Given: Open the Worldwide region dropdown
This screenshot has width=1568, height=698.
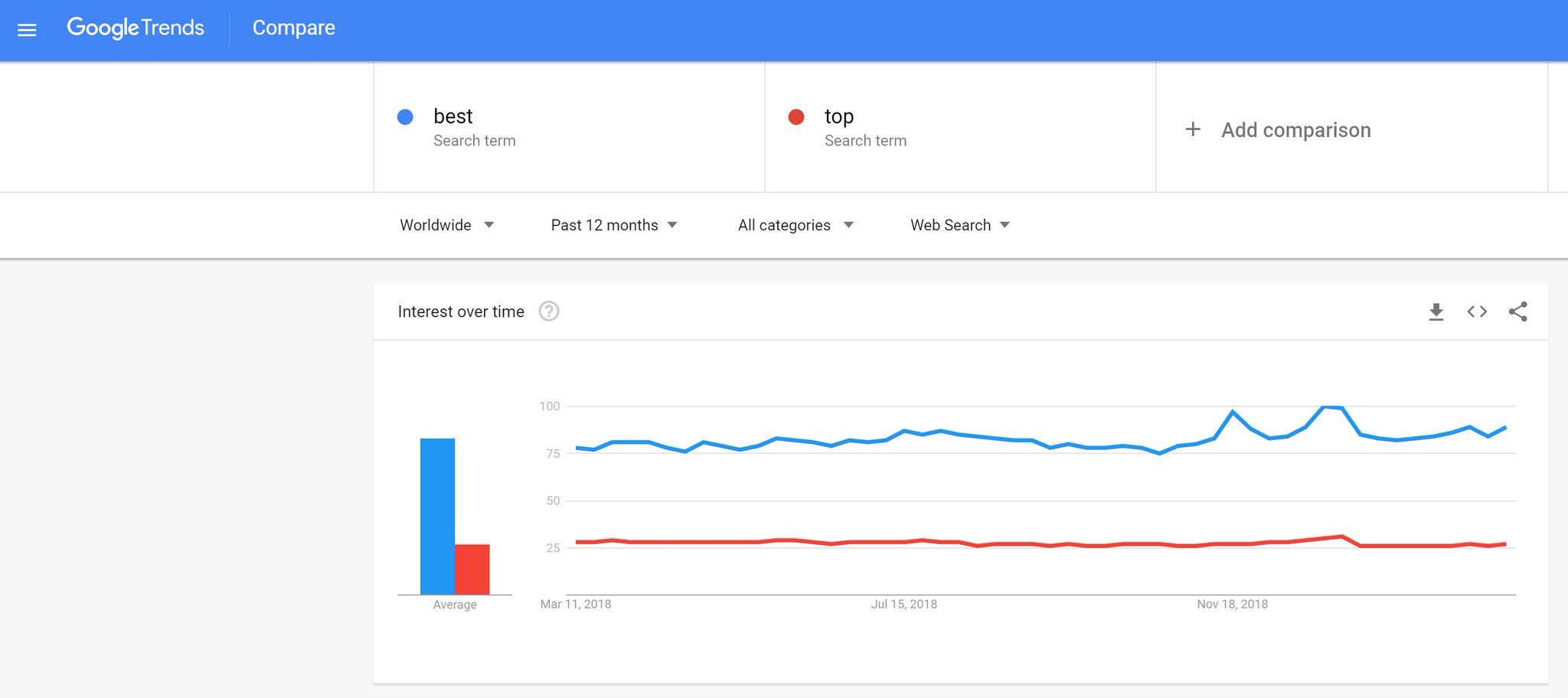Looking at the screenshot, I should pos(447,225).
